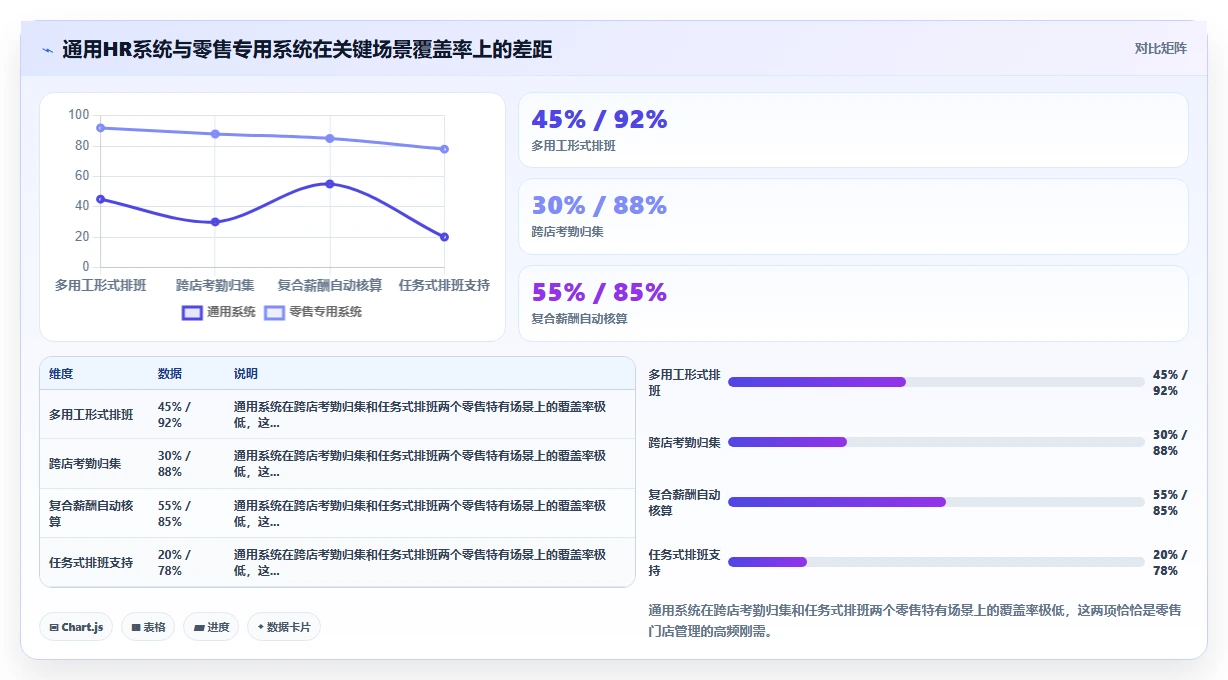Click 通用系统 chart point at 跨店考勤归集 (30)
1228x680 pixels.
coord(215,222)
